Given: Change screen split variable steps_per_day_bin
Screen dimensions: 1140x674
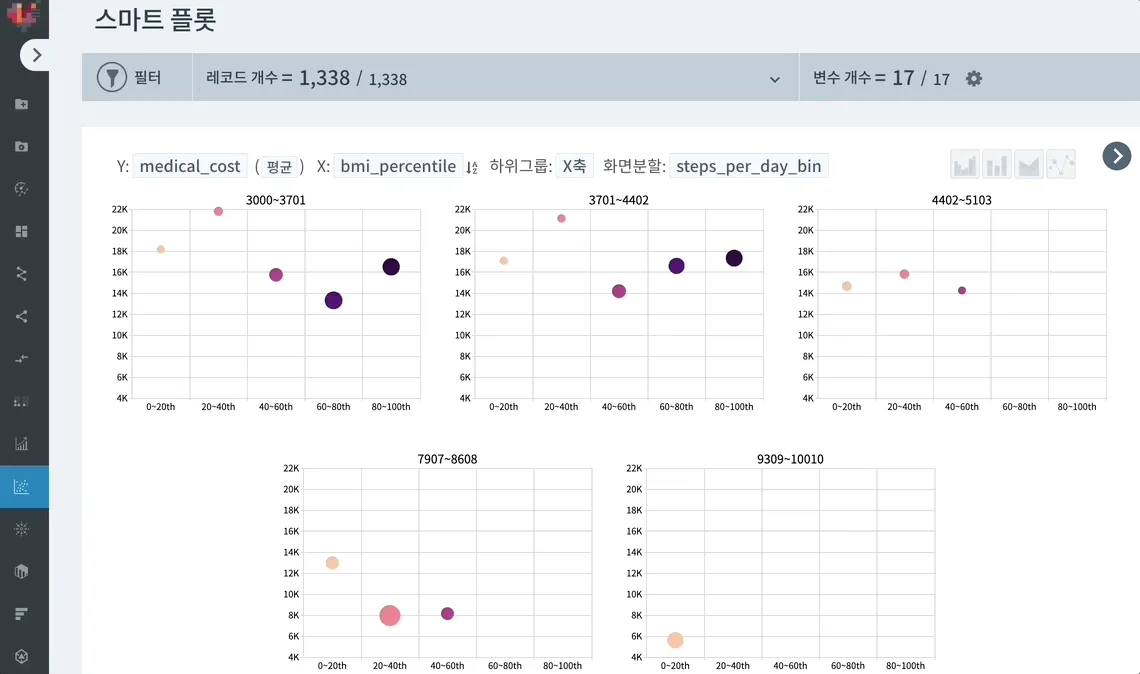Looking at the screenshot, I should 749,166.
